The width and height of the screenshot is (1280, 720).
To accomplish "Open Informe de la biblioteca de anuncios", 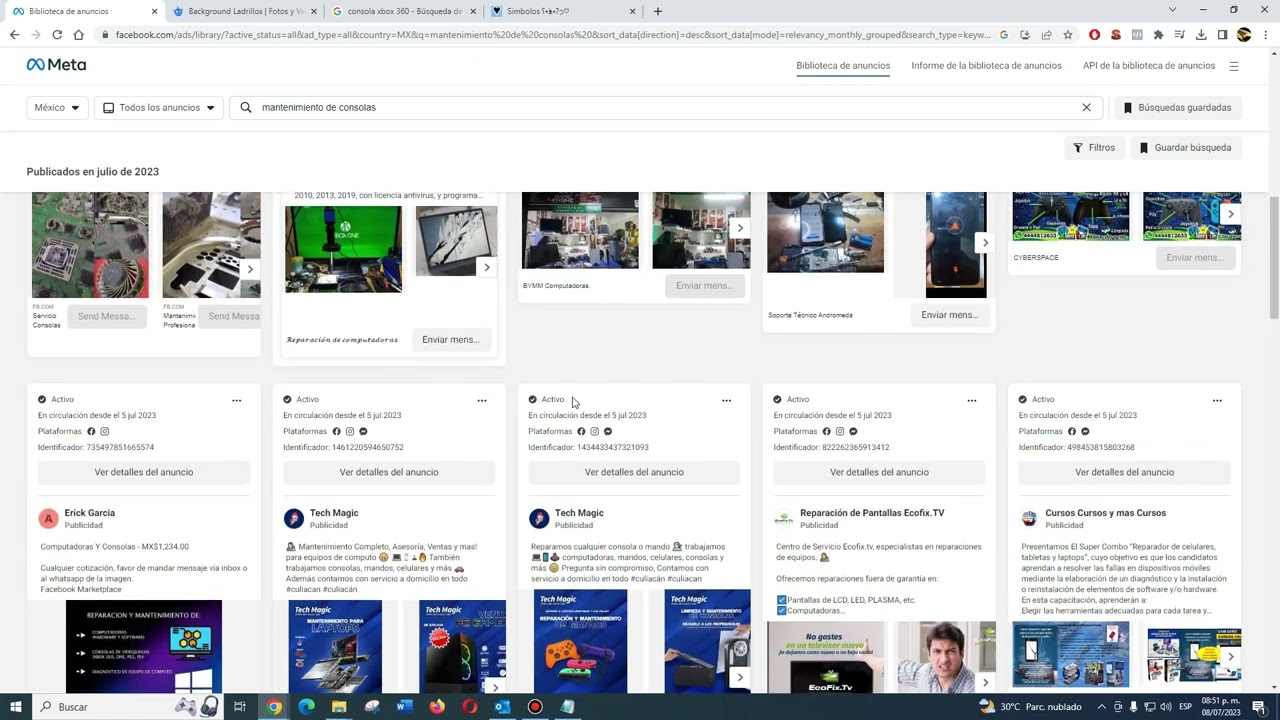I will point(986,66).
